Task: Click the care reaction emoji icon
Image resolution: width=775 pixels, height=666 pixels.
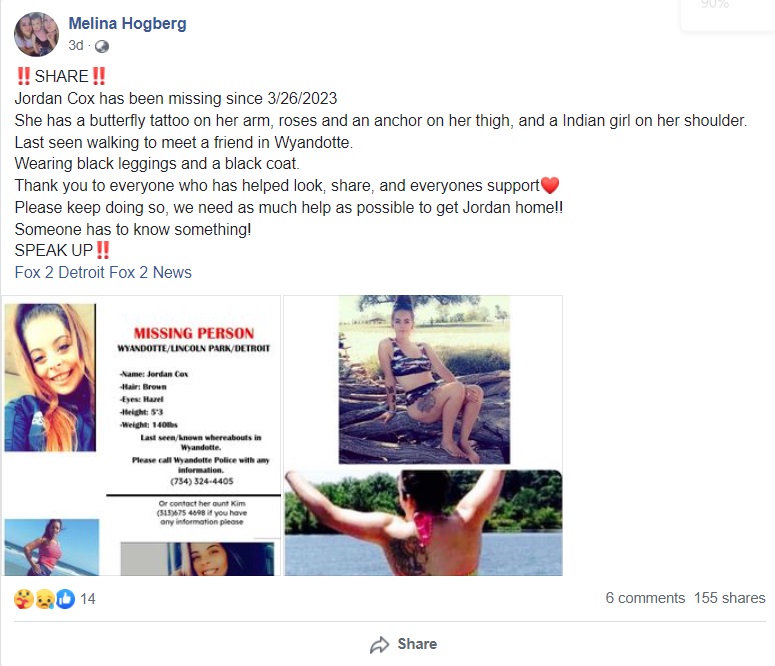Action: (24, 599)
